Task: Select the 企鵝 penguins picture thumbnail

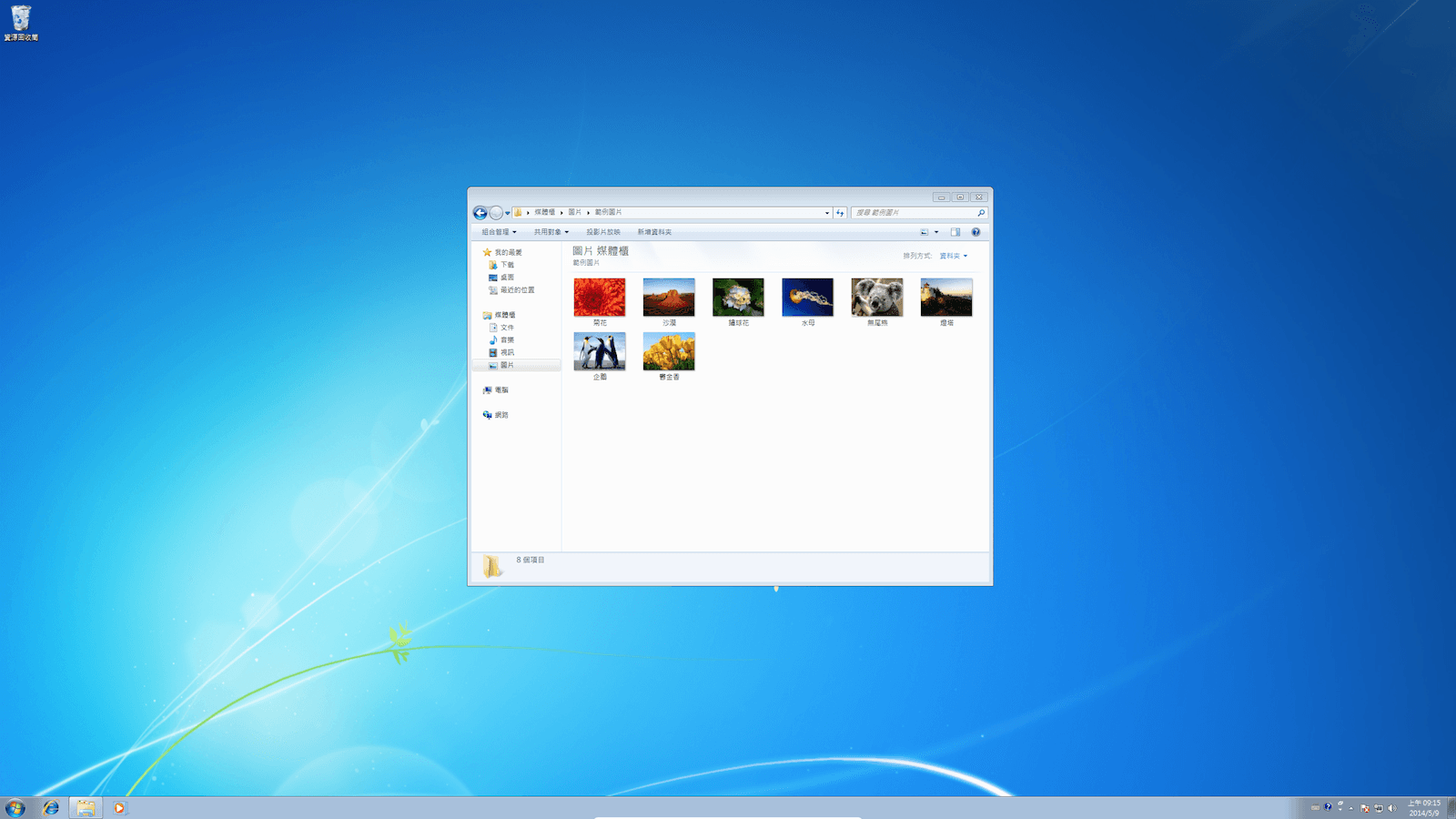Action: [599, 353]
